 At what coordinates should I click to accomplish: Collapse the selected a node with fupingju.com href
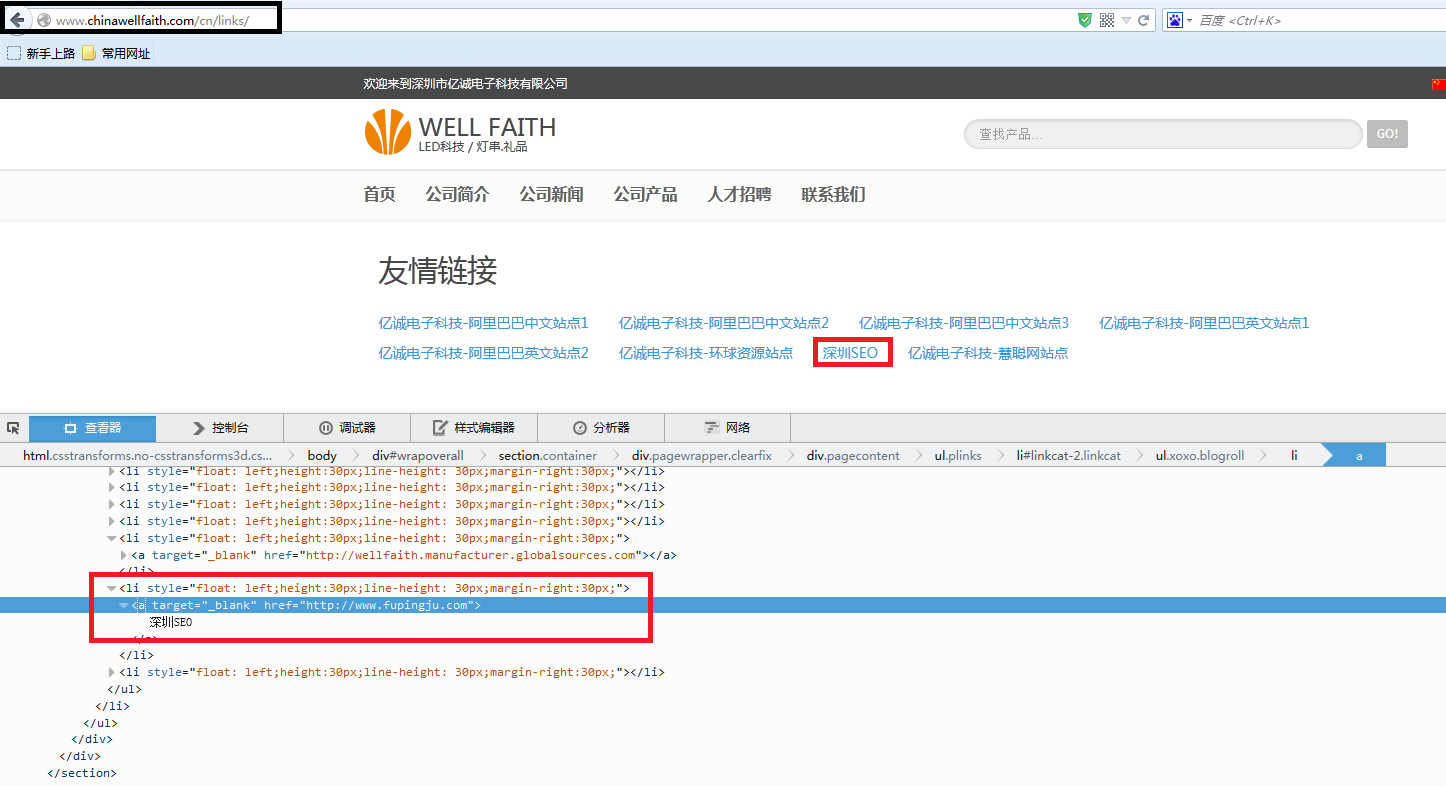pos(123,606)
